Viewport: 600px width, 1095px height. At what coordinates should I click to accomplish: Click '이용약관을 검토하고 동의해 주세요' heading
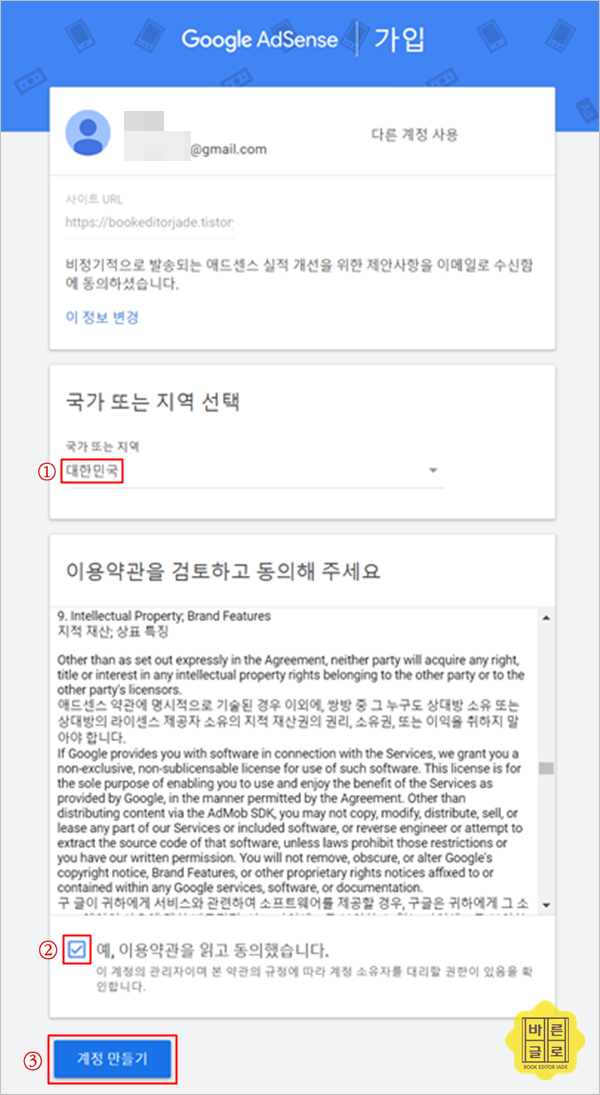click(x=223, y=572)
